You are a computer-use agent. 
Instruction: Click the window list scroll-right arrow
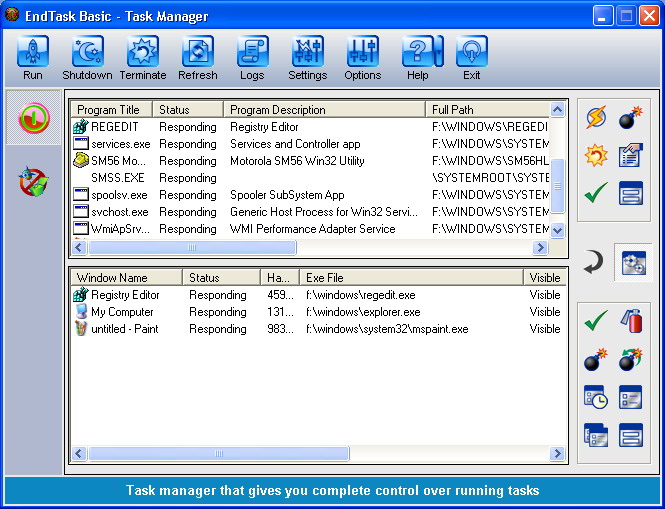point(557,453)
